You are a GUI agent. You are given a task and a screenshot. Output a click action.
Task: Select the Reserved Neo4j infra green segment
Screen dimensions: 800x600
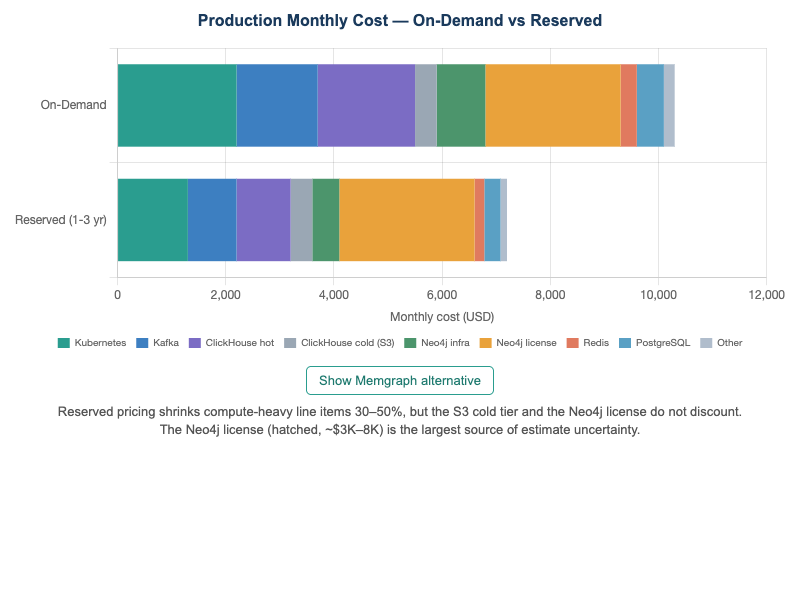[x=326, y=220]
